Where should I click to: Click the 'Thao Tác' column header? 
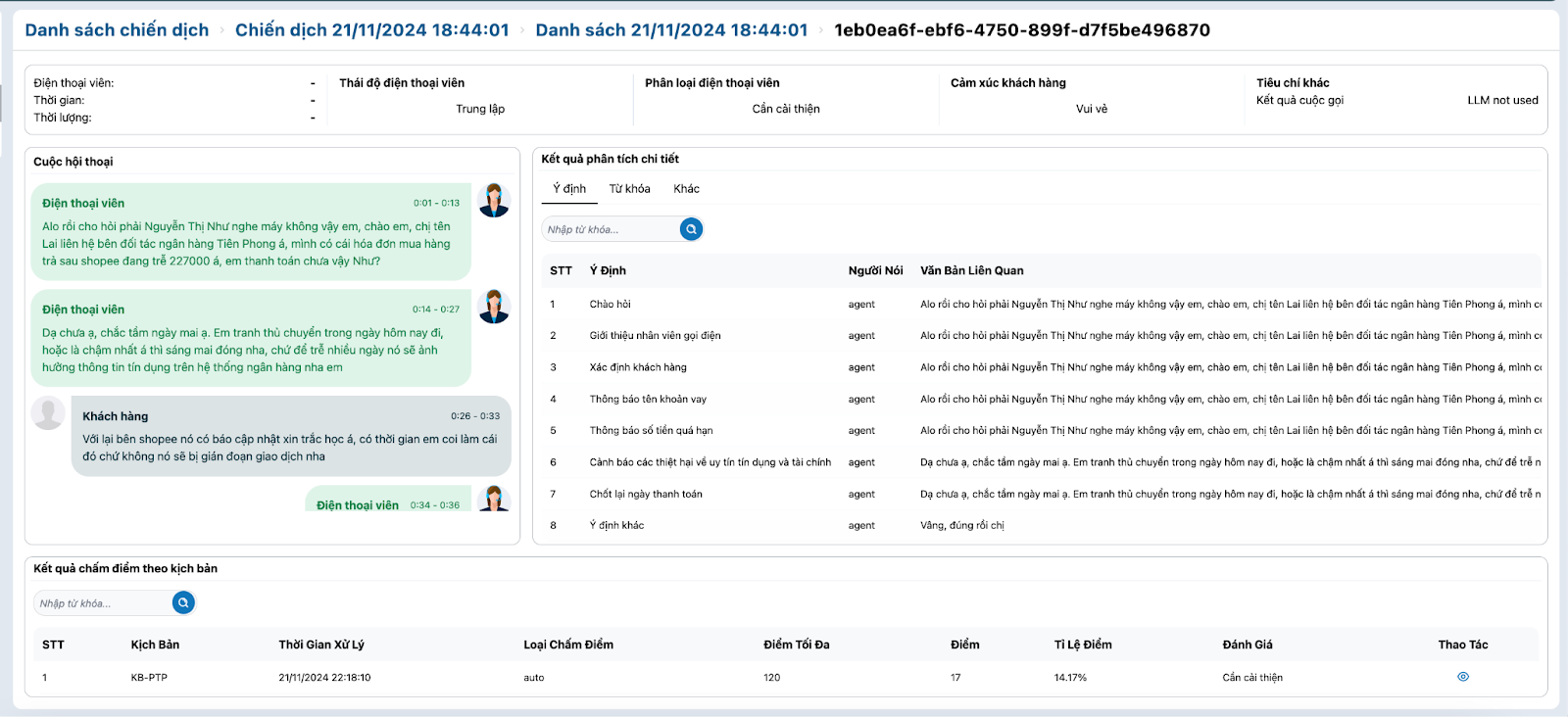(x=1463, y=645)
